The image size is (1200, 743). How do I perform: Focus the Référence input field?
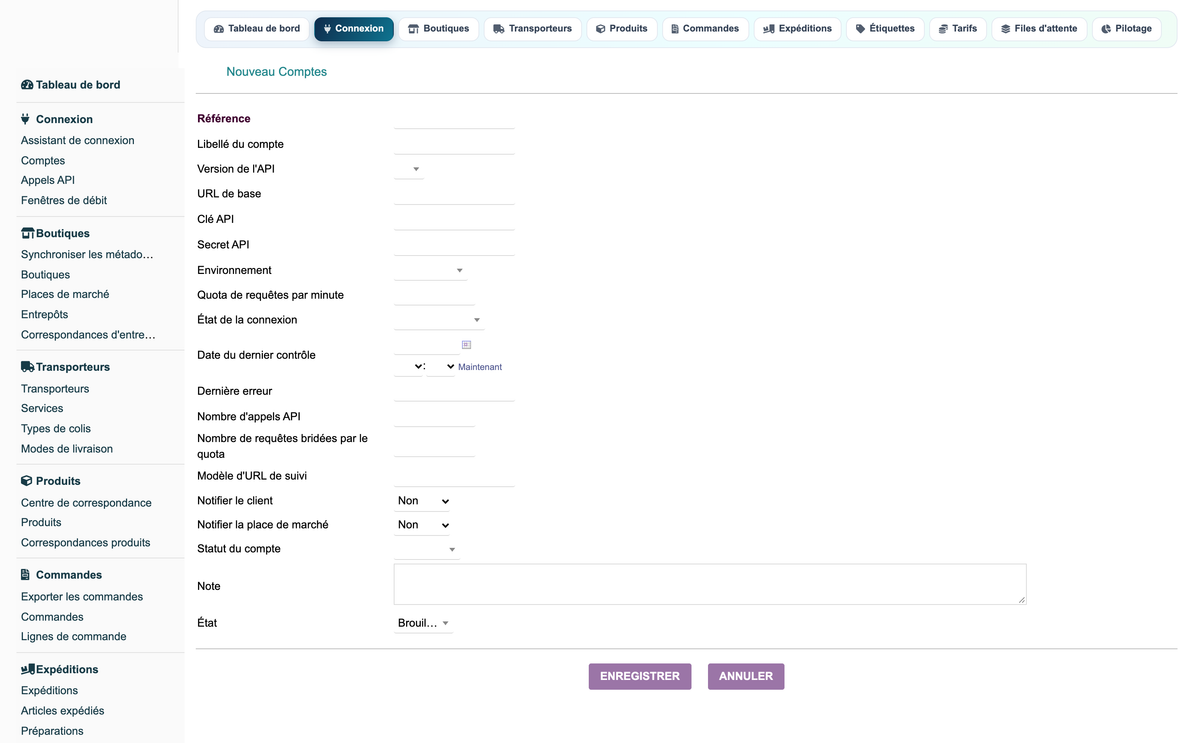click(x=454, y=119)
